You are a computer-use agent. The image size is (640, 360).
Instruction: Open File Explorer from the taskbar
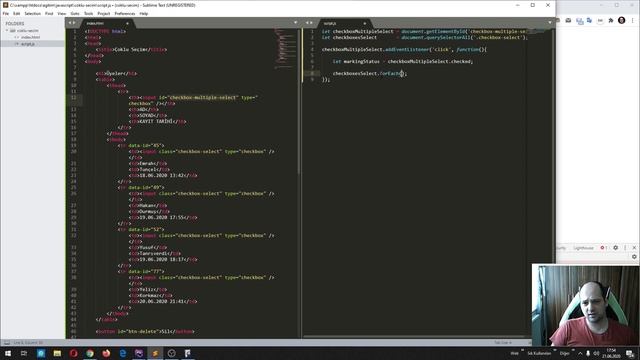coord(57,353)
